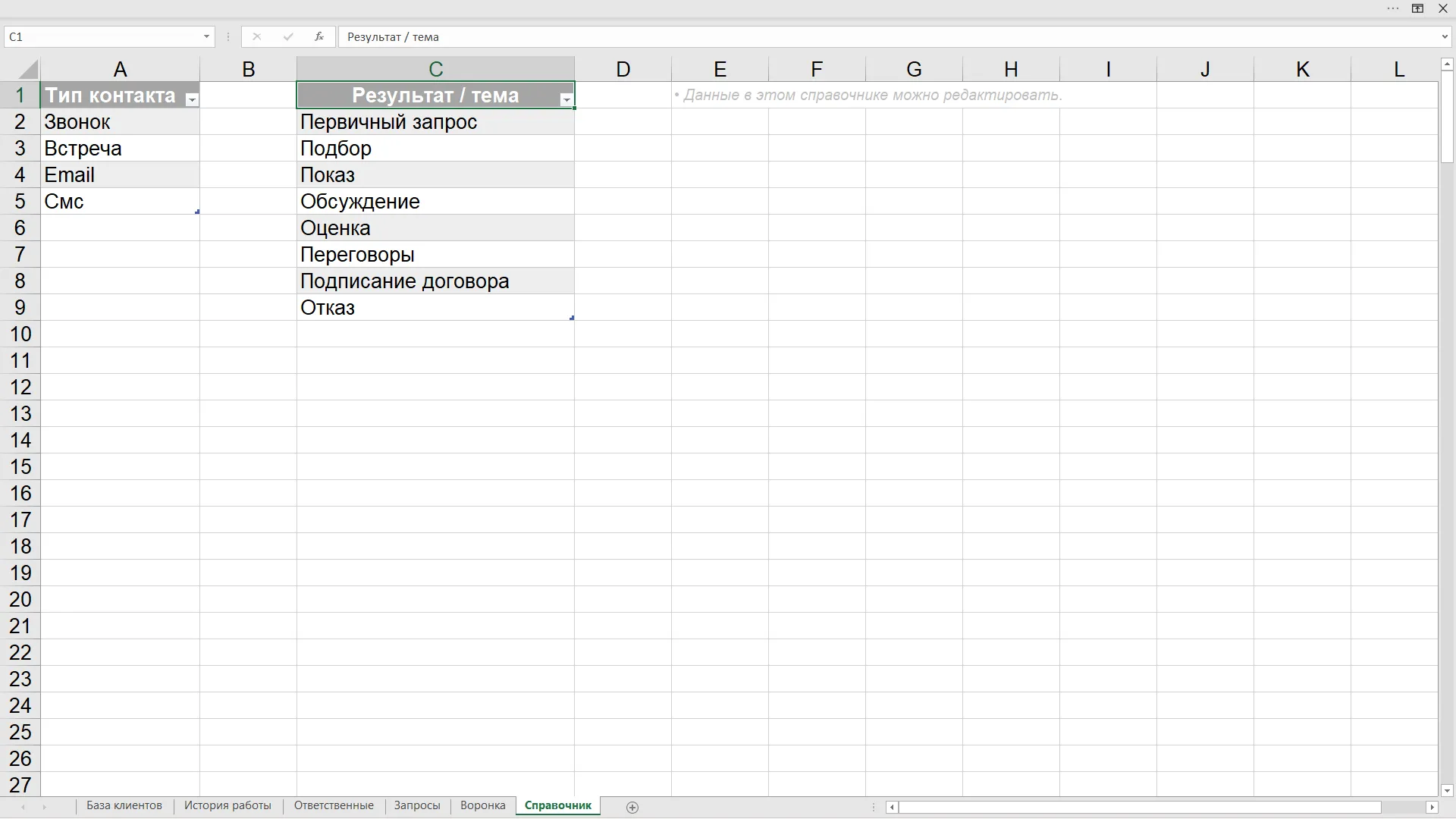Open the three-dots more options menu
The height and width of the screenshot is (819, 1456).
click(1393, 8)
